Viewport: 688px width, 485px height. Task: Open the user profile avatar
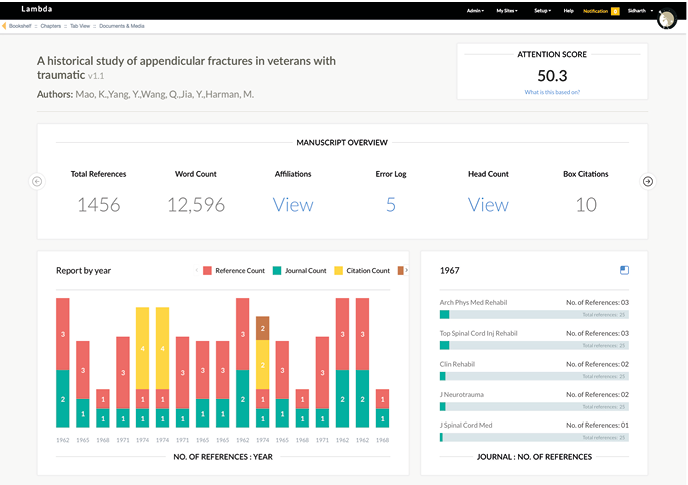(x=668, y=20)
